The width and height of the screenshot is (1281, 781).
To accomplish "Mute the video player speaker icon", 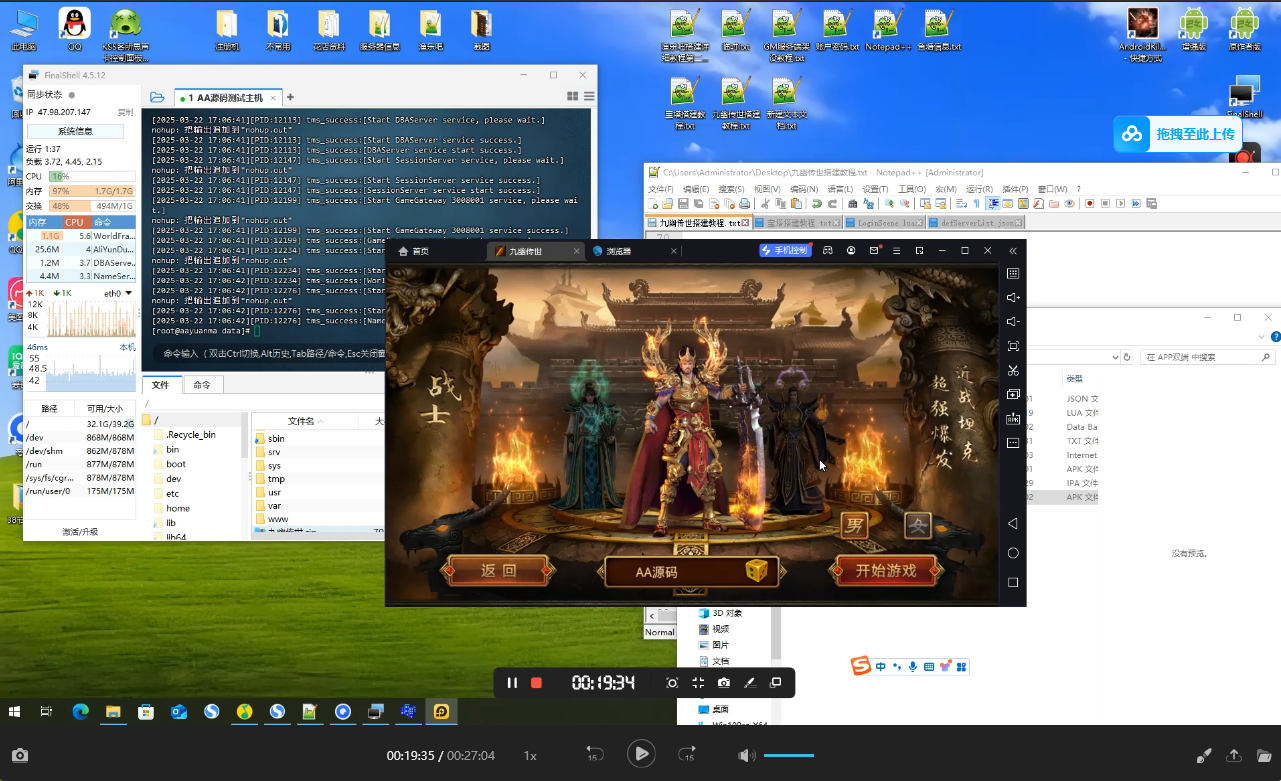I will pos(746,755).
